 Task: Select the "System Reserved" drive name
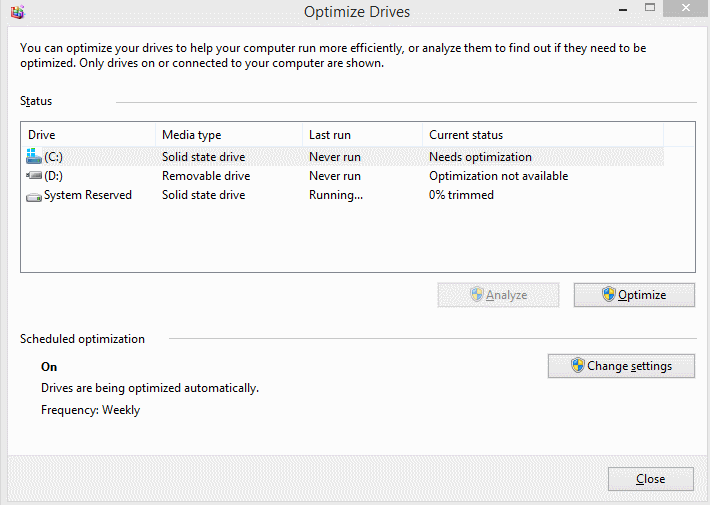pyautogui.click(x=88, y=195)
